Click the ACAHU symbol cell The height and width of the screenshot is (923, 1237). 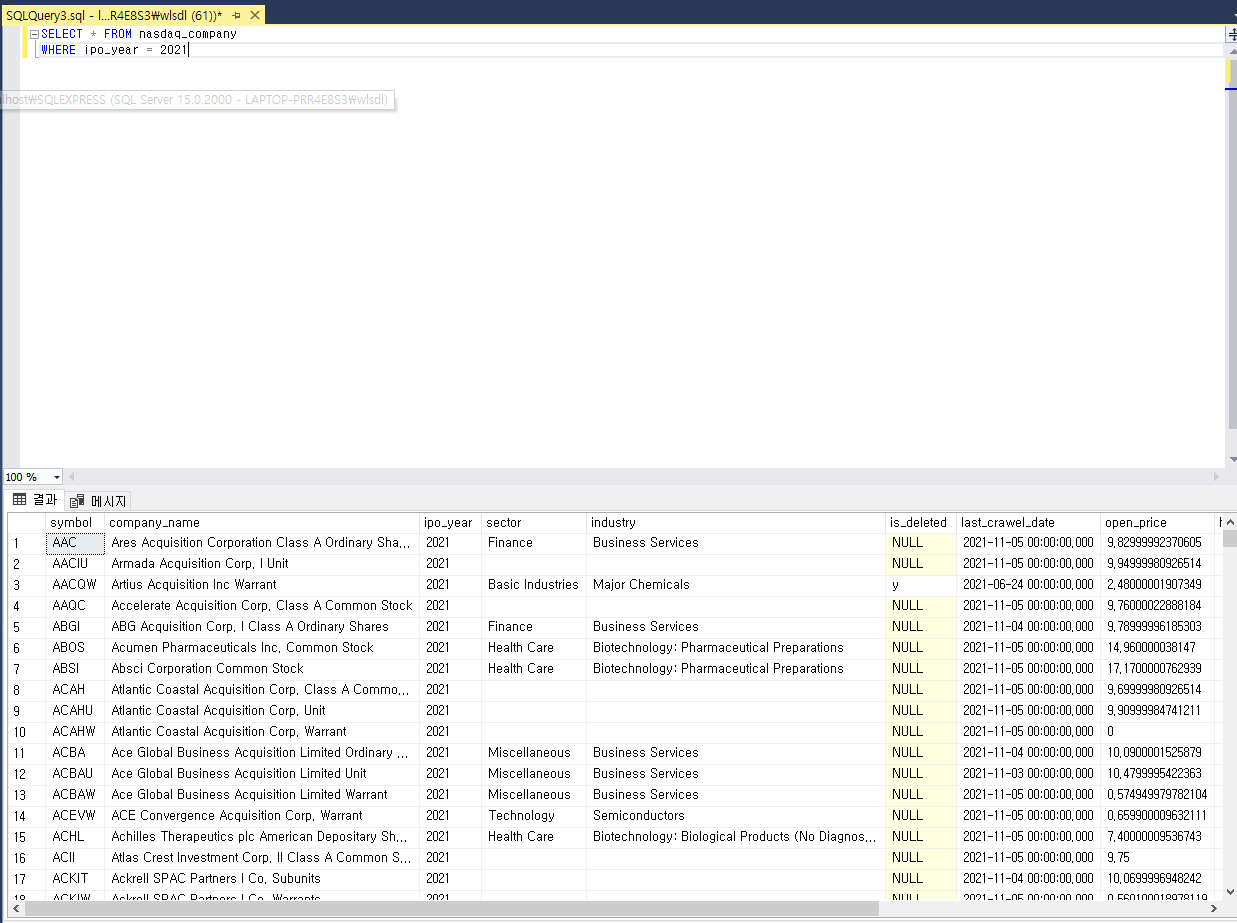coord(75,711)
